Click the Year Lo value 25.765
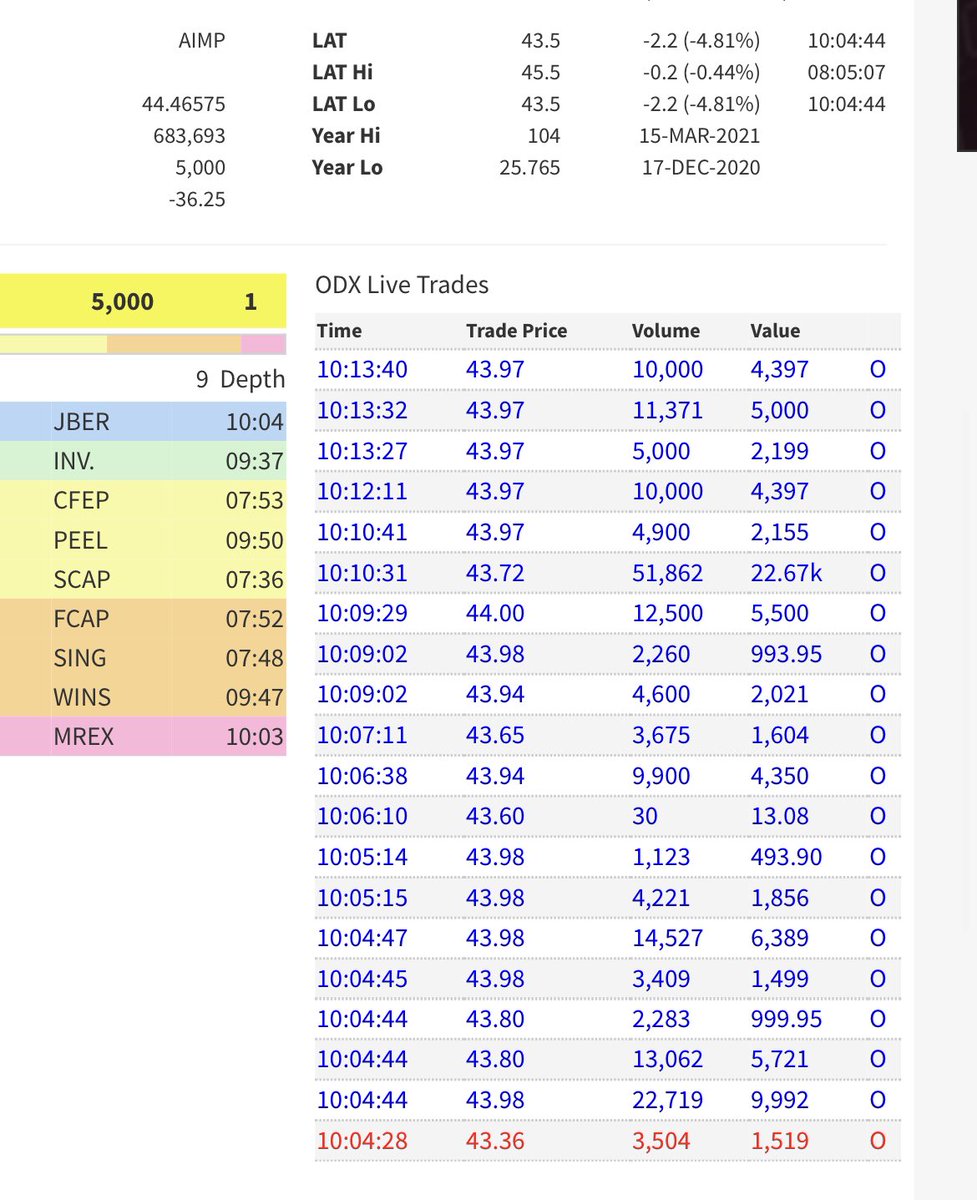This screenshot has width=977, height=1200. 530,168
